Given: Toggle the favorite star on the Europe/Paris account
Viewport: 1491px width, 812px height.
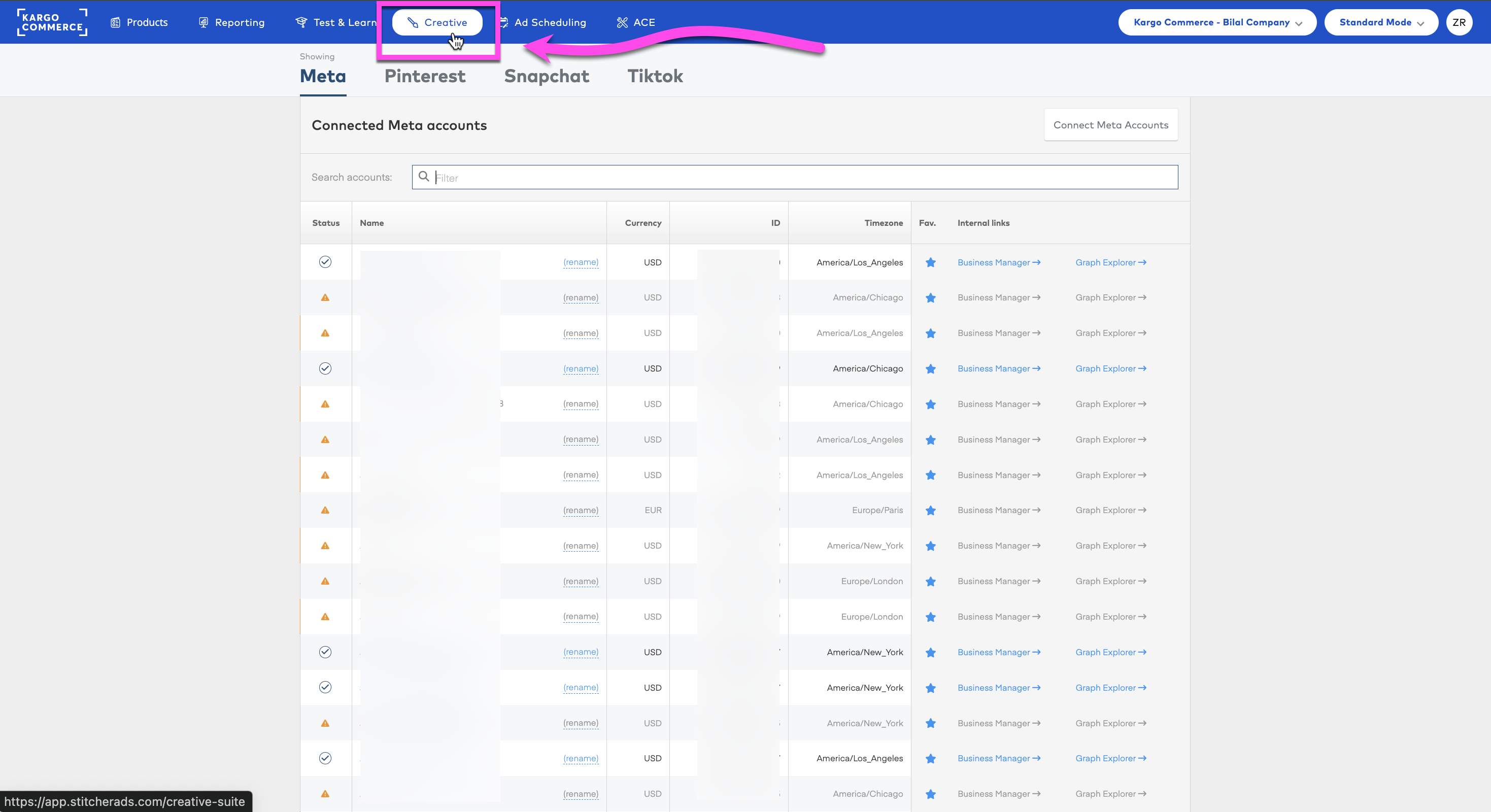Looking at the screenshot, I should (931, 511).
